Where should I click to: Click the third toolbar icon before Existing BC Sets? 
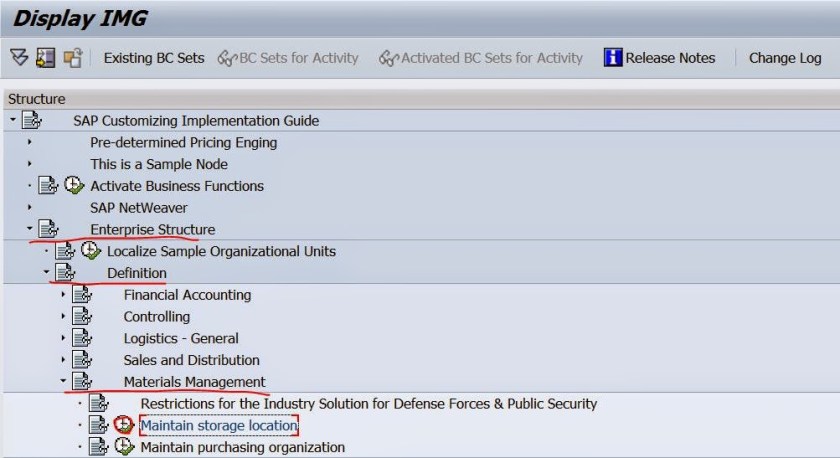[72, 58]
